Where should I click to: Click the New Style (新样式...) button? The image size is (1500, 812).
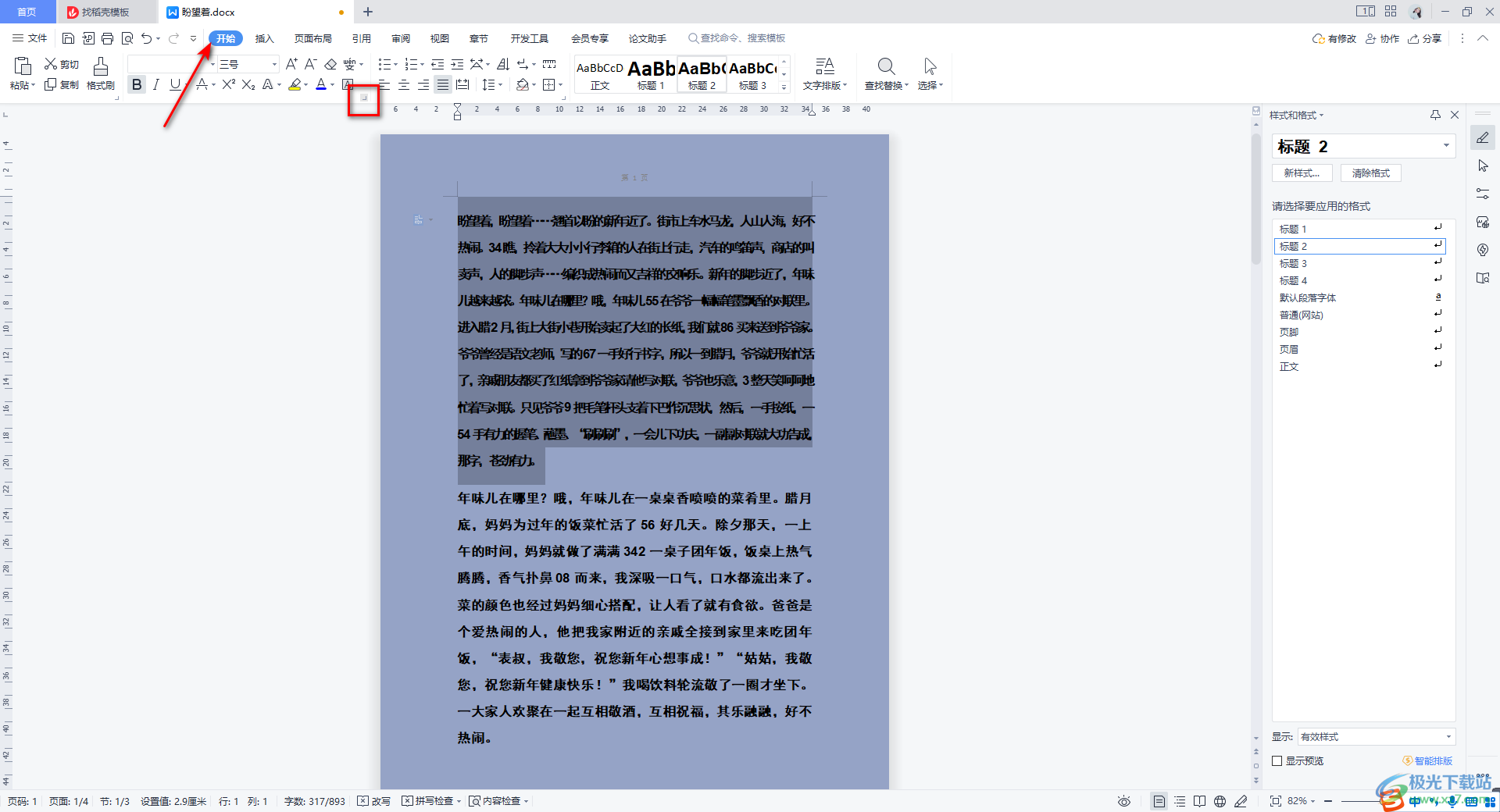click(1302, 173)
